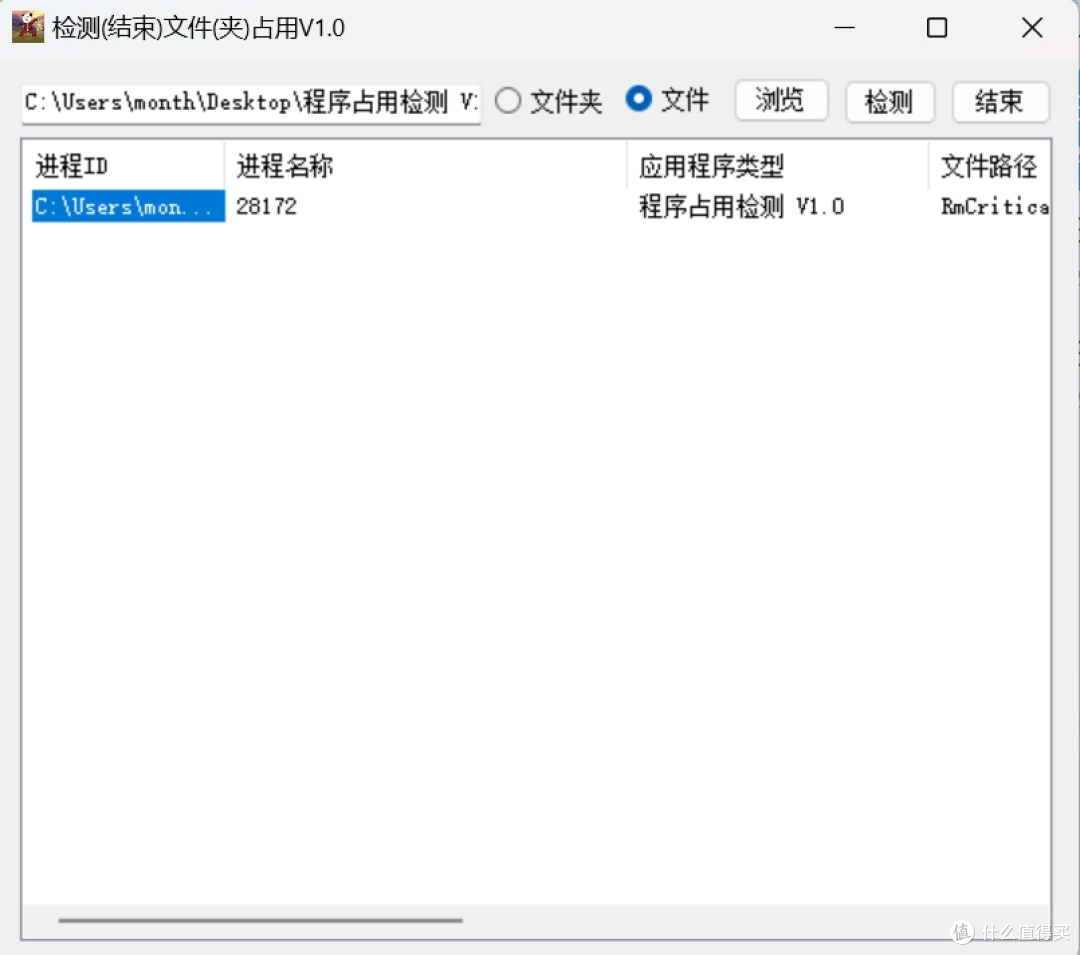Minimize the window
Viewport: 1080px width, 955px height.
pyautogui.click(x=844, y=28)
